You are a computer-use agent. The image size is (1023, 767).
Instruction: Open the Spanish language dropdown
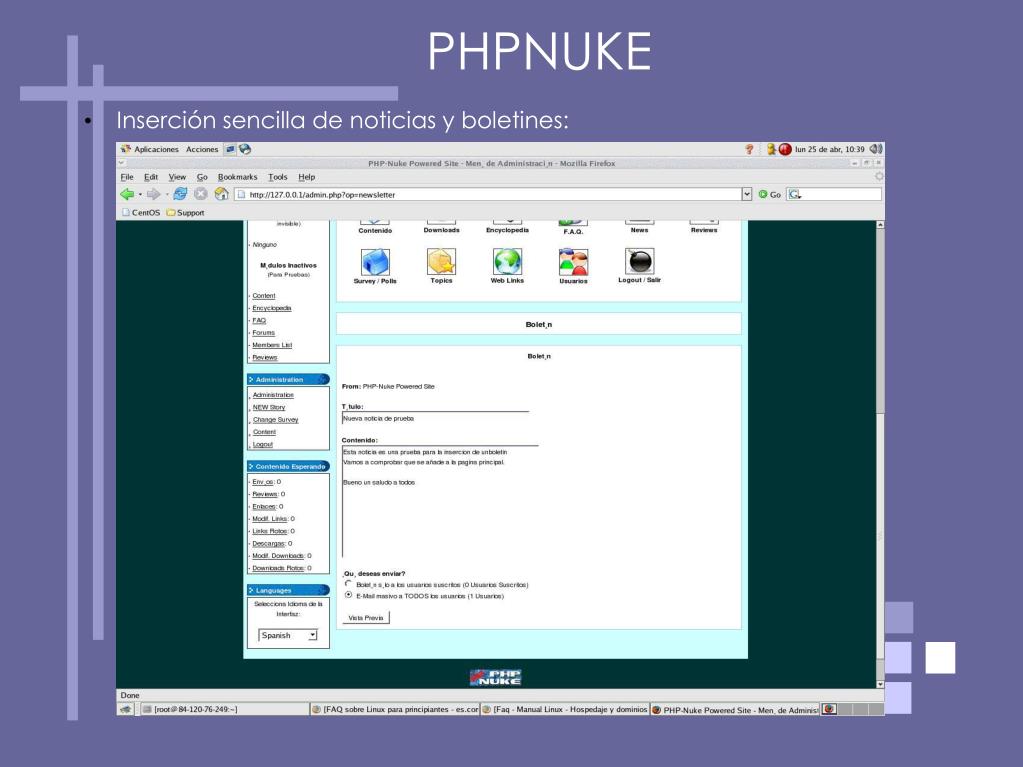click(x=288, y=635)
